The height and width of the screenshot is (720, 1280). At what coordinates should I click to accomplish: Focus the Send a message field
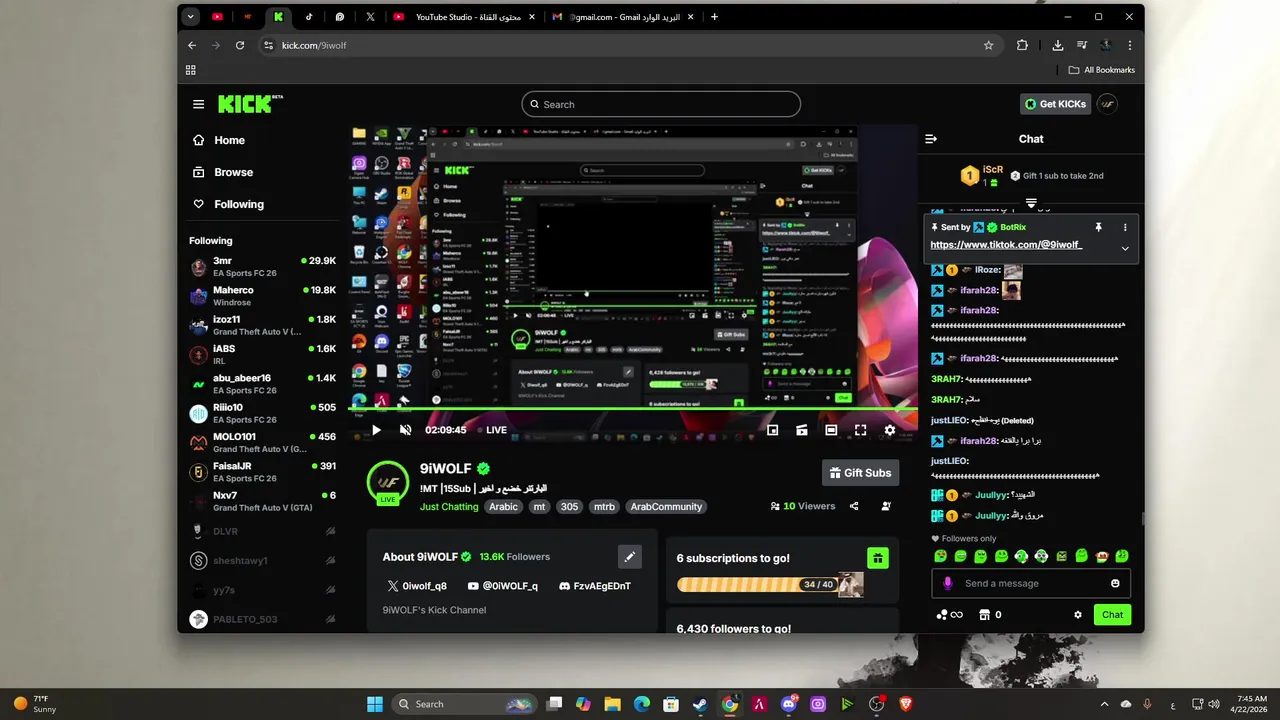click(1031, 583)
